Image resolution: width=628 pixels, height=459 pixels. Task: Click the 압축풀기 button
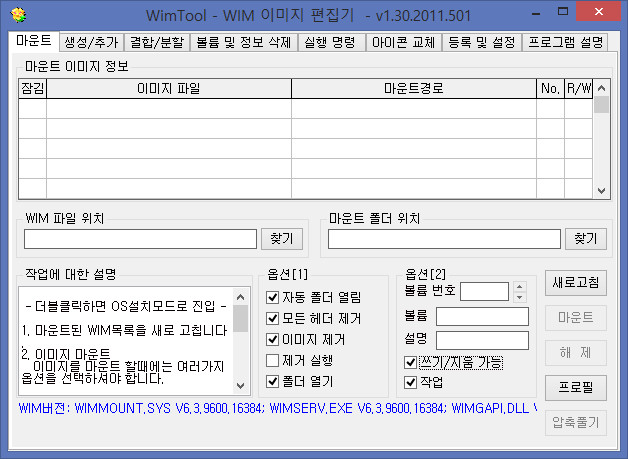(576, 423)
